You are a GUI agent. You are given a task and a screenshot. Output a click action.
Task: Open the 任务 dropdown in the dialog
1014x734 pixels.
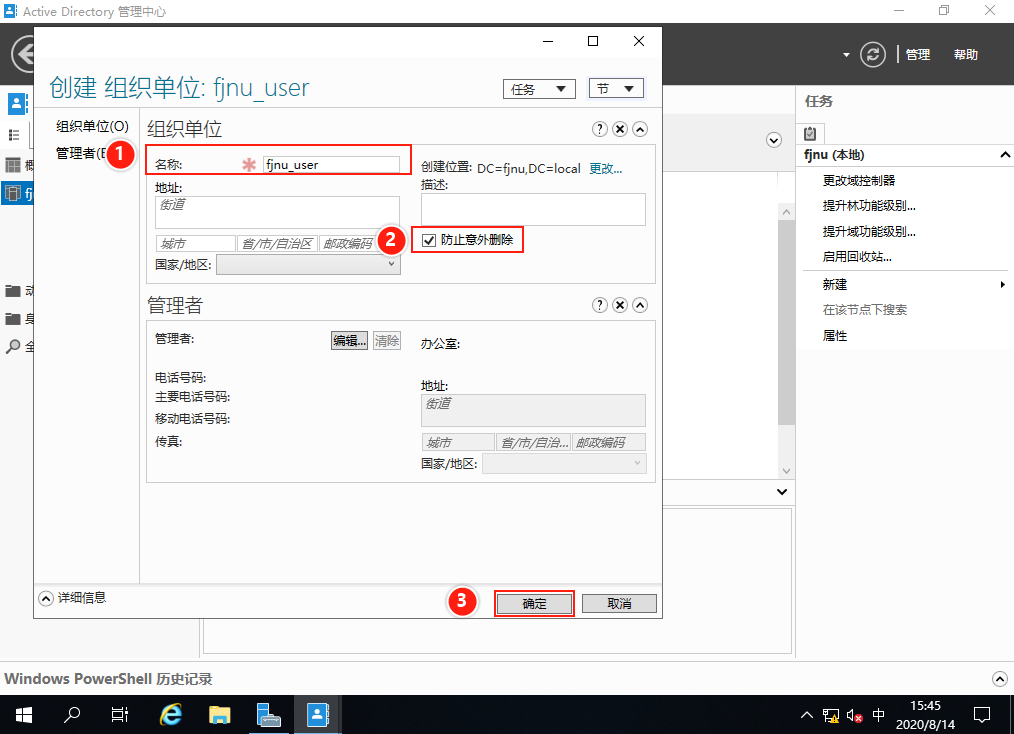point(539,89)
